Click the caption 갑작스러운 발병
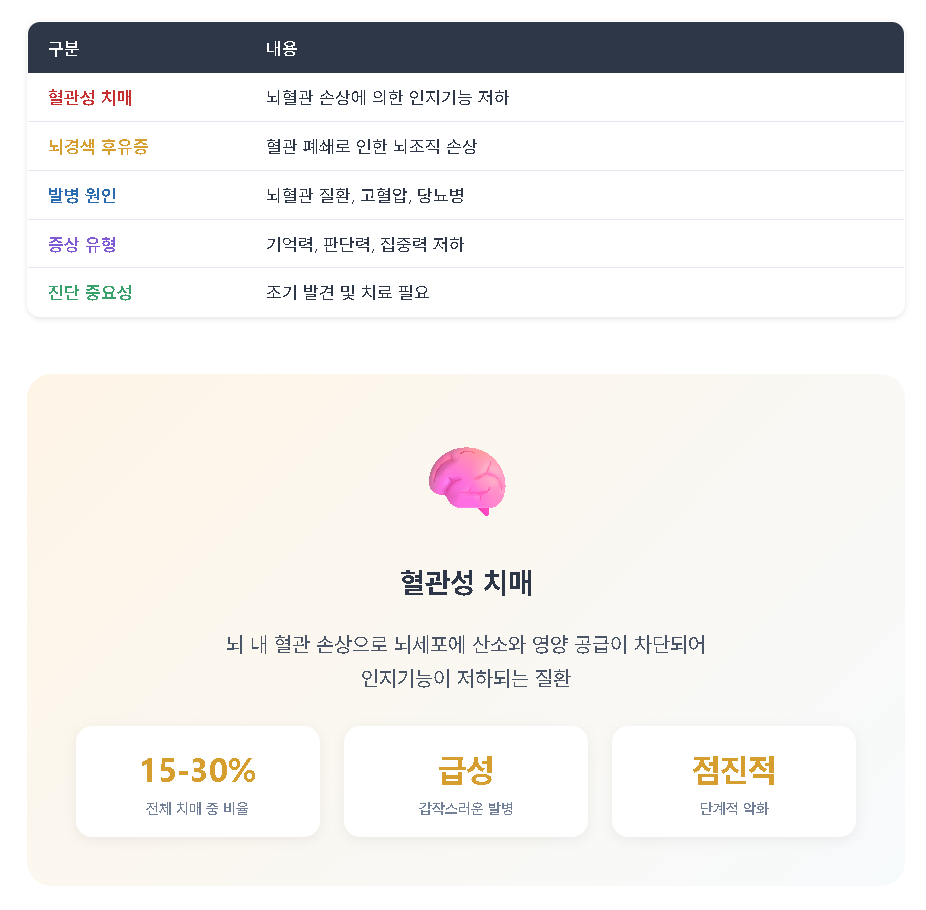Image resolution: width=926 pixels, height=910 pixels. click(x=466, y=808)
